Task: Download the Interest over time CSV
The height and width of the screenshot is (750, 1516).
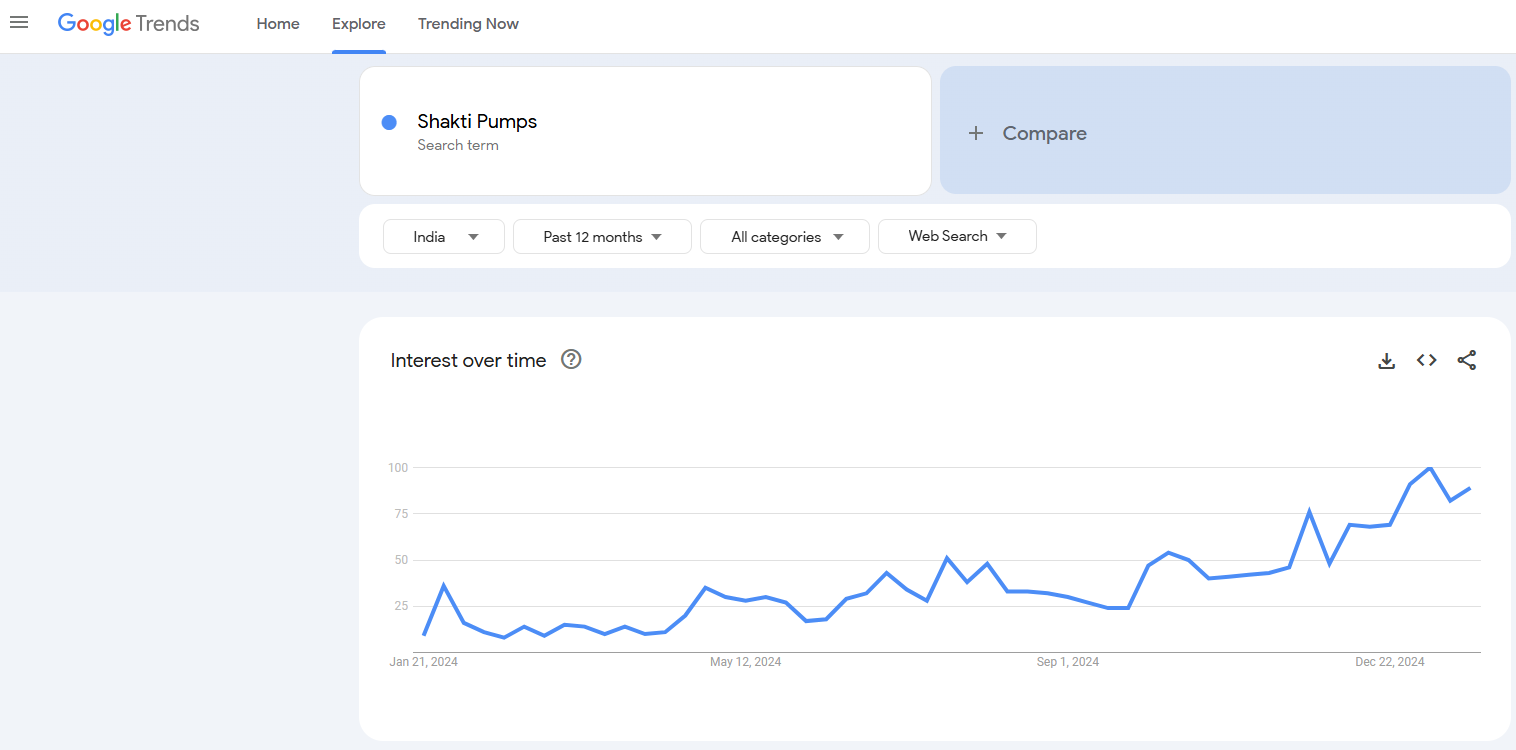Action: [x=1386, y=361]
